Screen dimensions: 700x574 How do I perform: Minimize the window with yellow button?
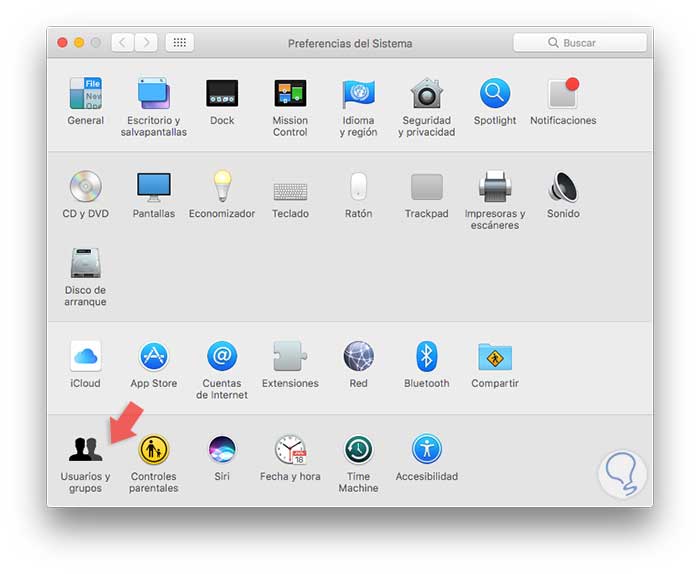click(x=79, y=43)
